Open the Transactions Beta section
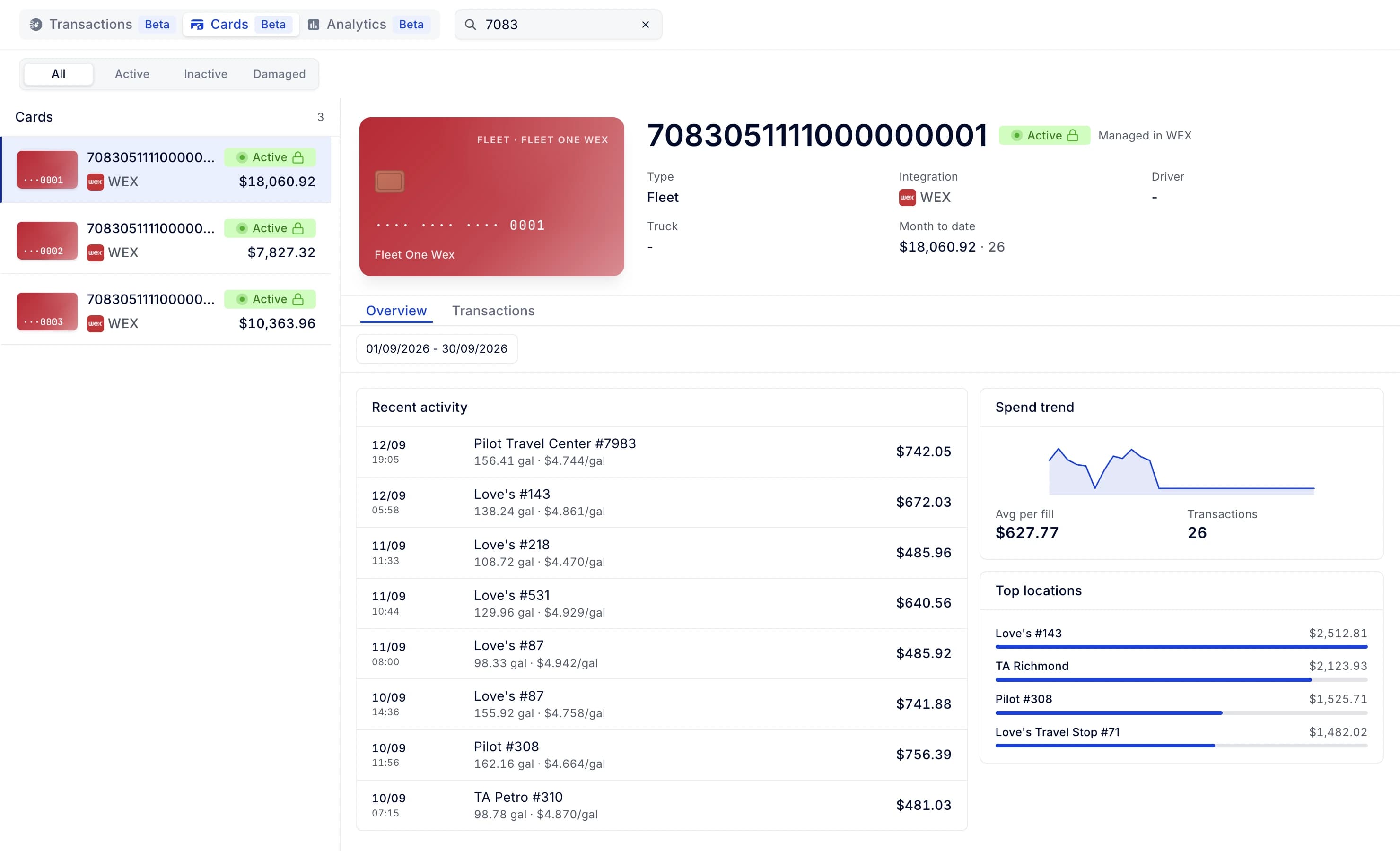Screen dimensions: 1400x851 click(102, 25)
